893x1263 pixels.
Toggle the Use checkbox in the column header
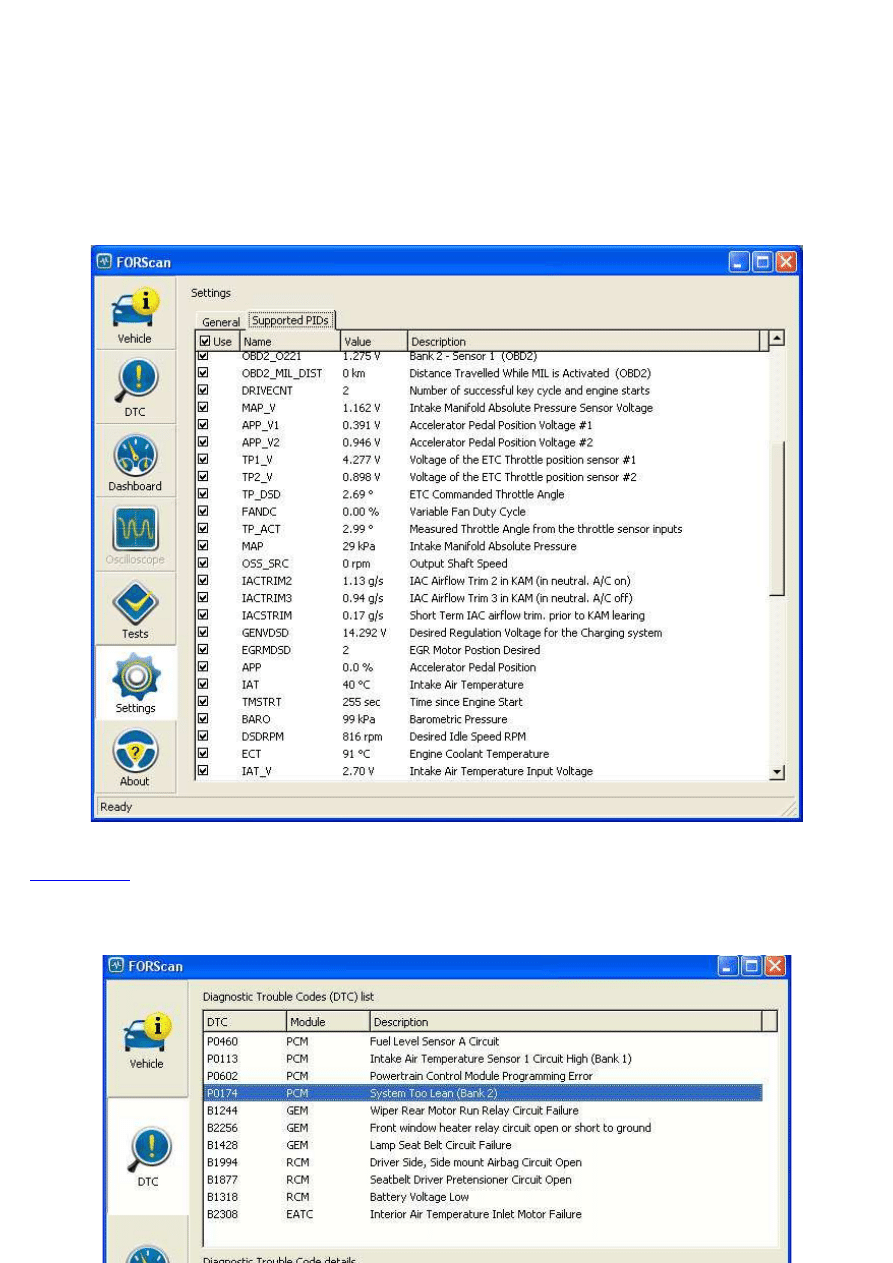[x=205, y=342]
